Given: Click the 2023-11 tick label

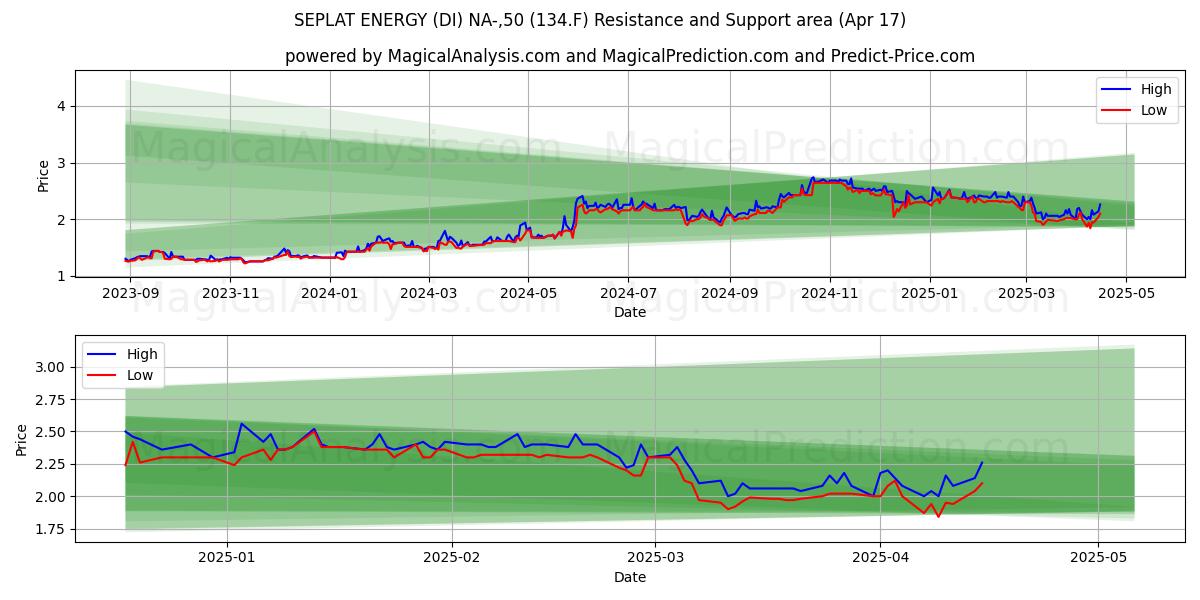Looking at the screenshot, I should point(232,293).
